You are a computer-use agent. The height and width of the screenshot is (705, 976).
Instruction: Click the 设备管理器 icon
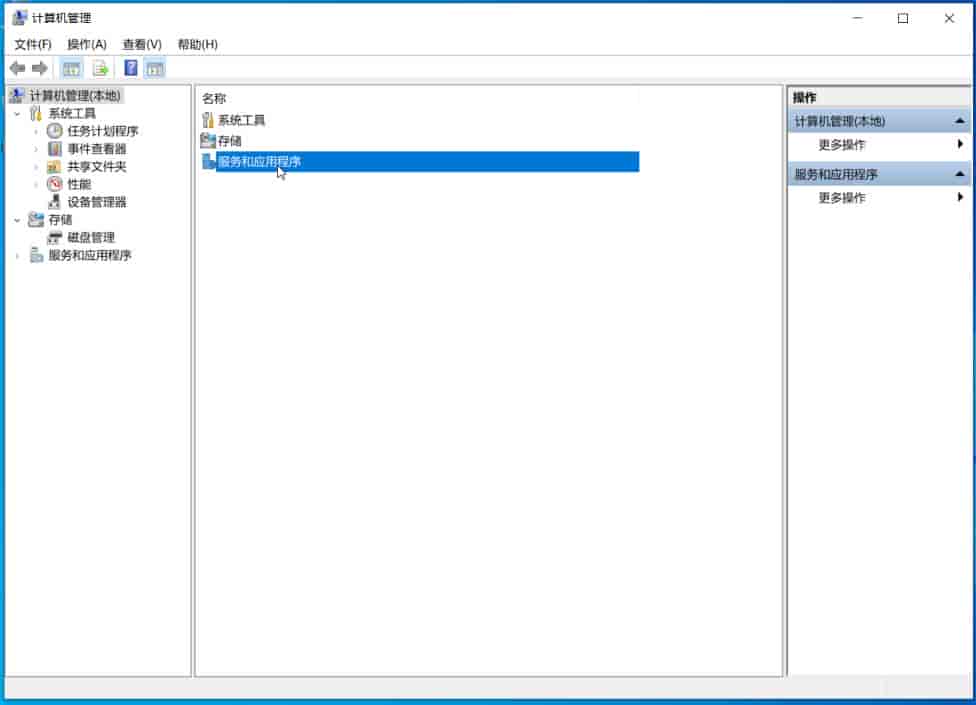pyautogui.click(x=55, y=202)
